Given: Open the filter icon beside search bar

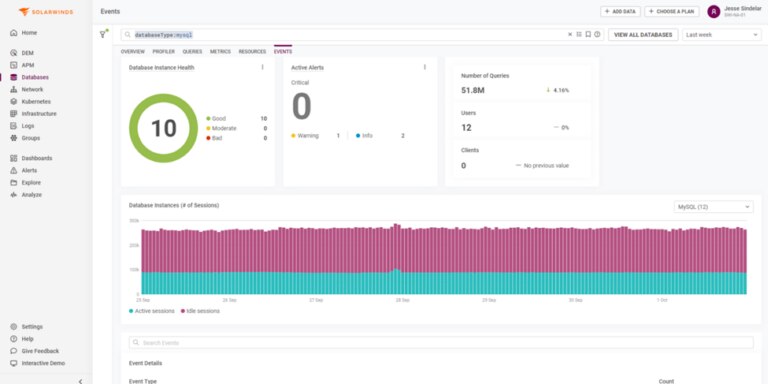Looking at the screenshot, I should click(103, 34).
